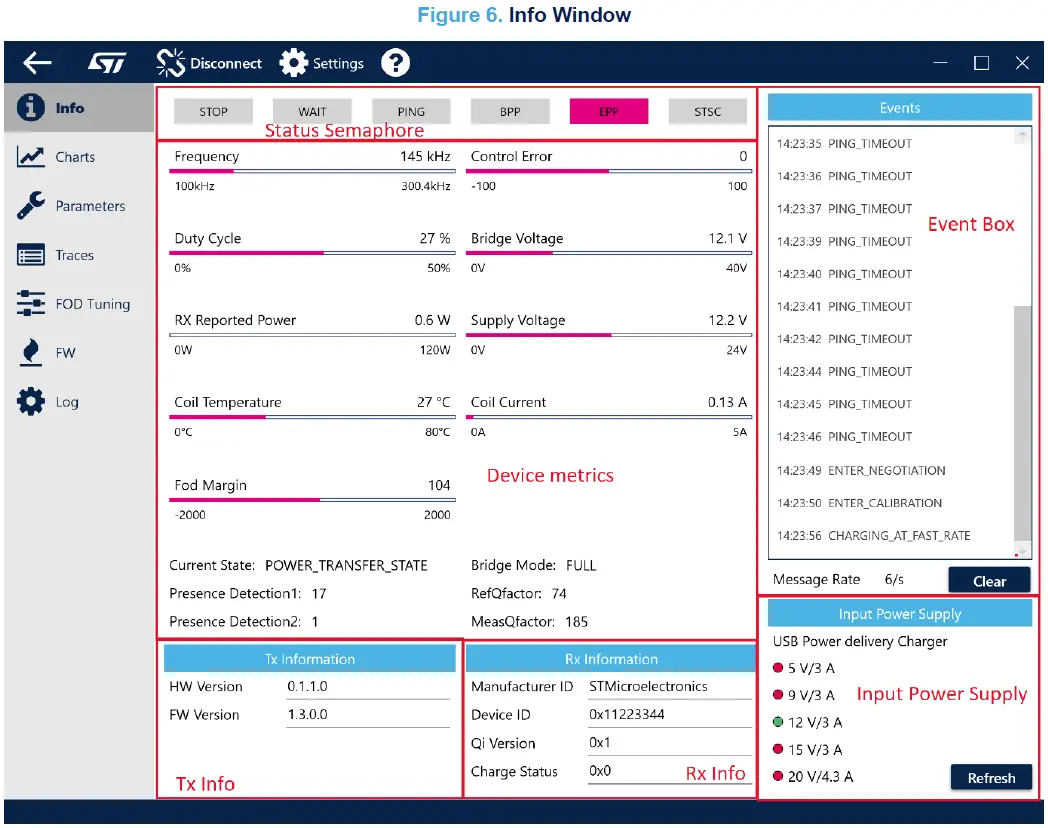This screenshot has width=1048, height=828.
Task: Select the 20 V/4.3 A supply indicator
Action: tap(778, 776)
